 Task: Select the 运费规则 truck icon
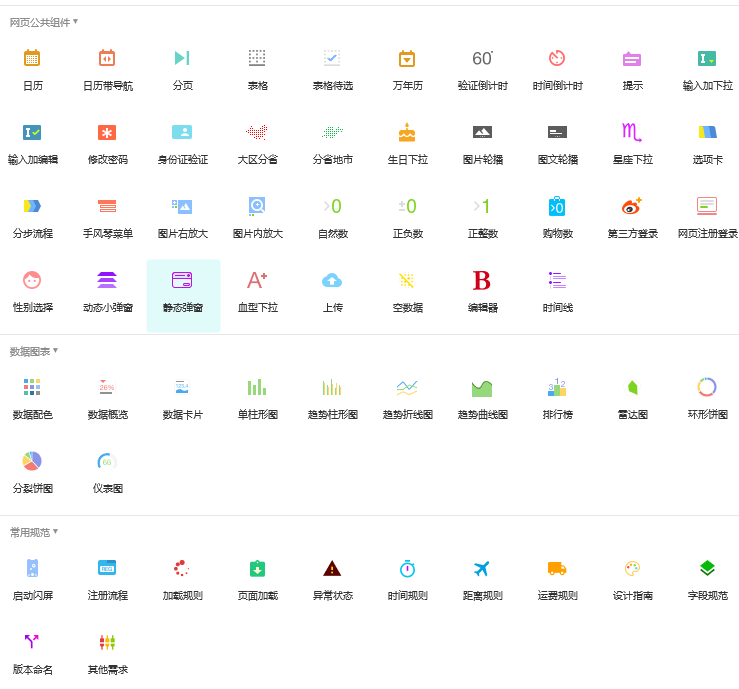pyautogui.click(x=557, y=568)
